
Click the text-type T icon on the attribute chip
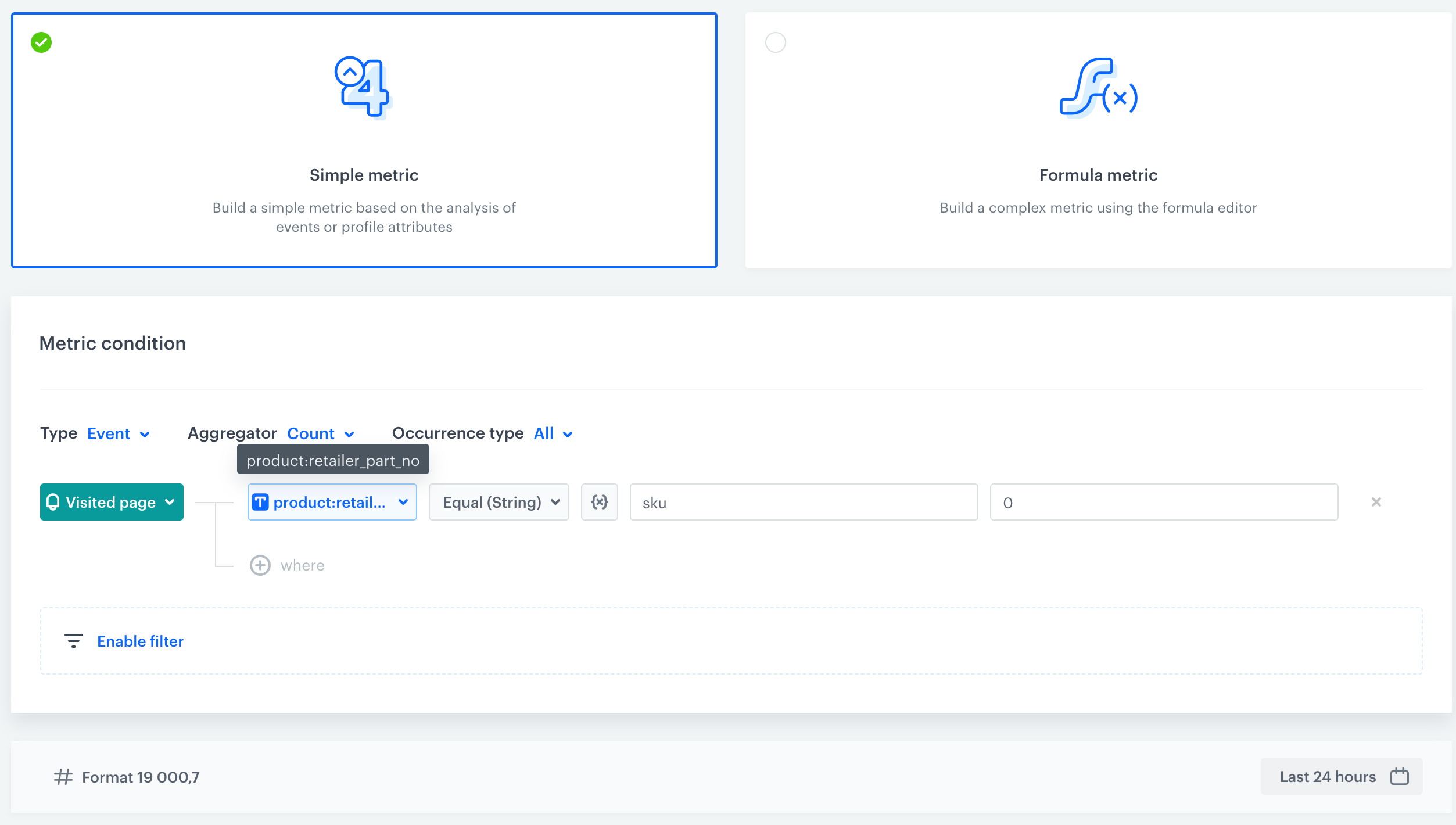(261, 502)
